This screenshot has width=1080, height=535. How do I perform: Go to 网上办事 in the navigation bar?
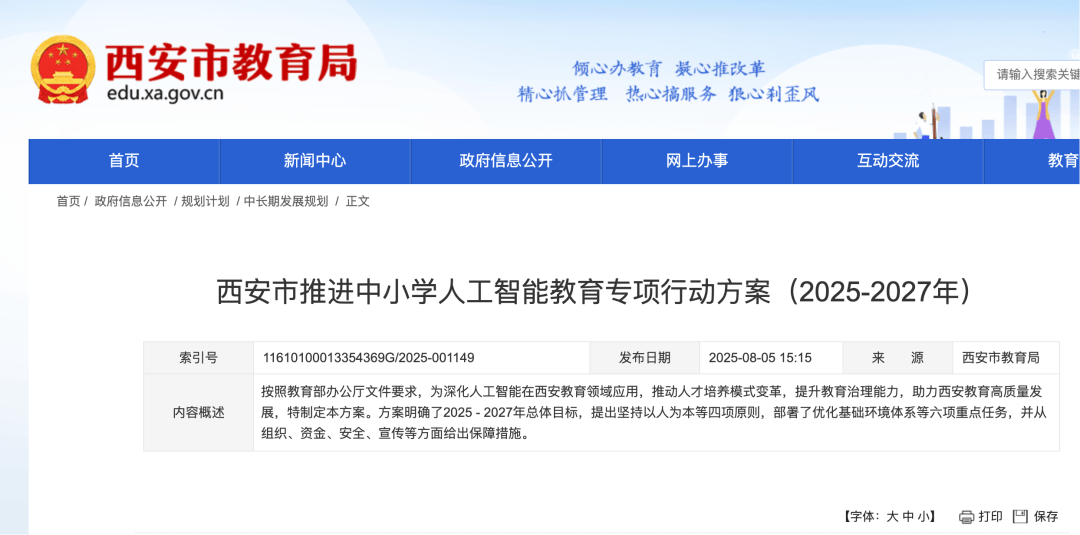tap(697, 161)
